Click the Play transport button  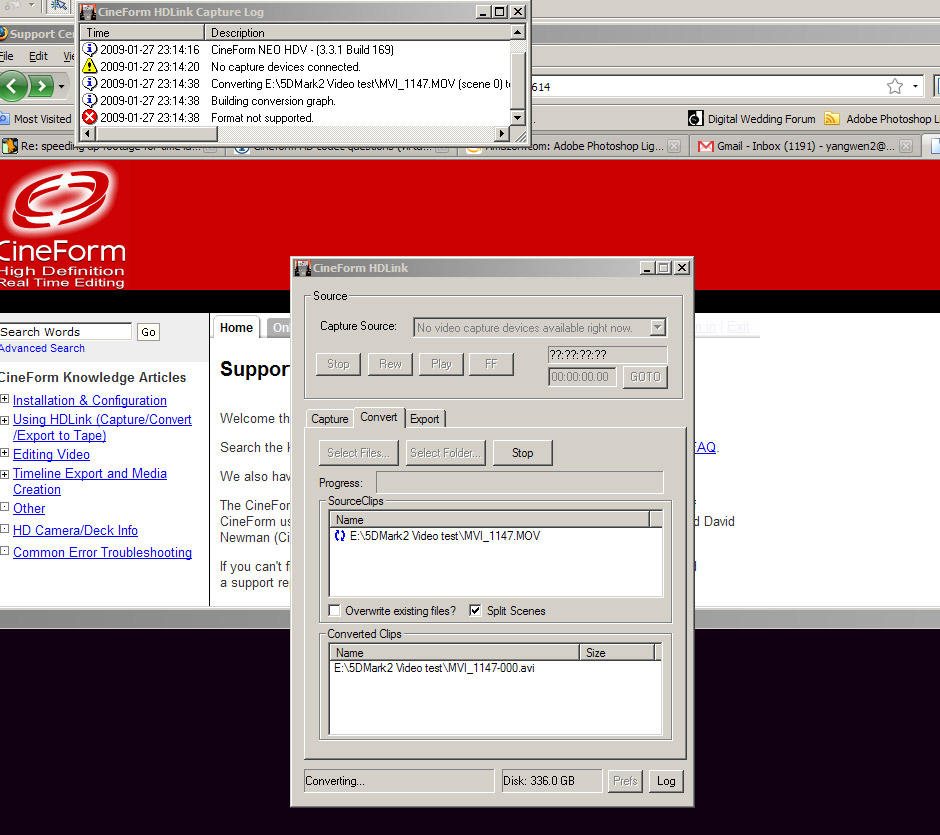pos(441,364)
